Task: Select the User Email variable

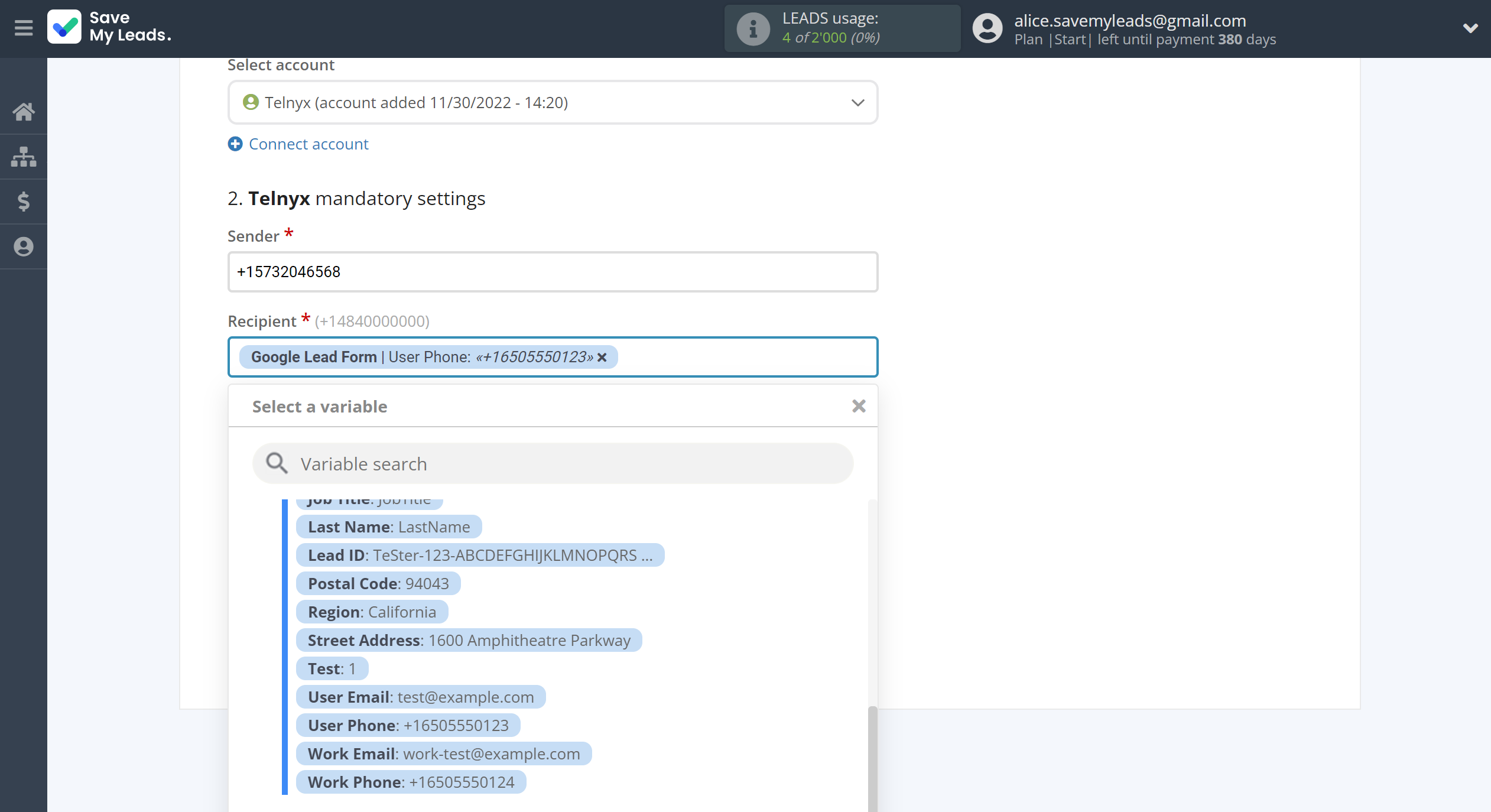Action: (x=421, y=697)
